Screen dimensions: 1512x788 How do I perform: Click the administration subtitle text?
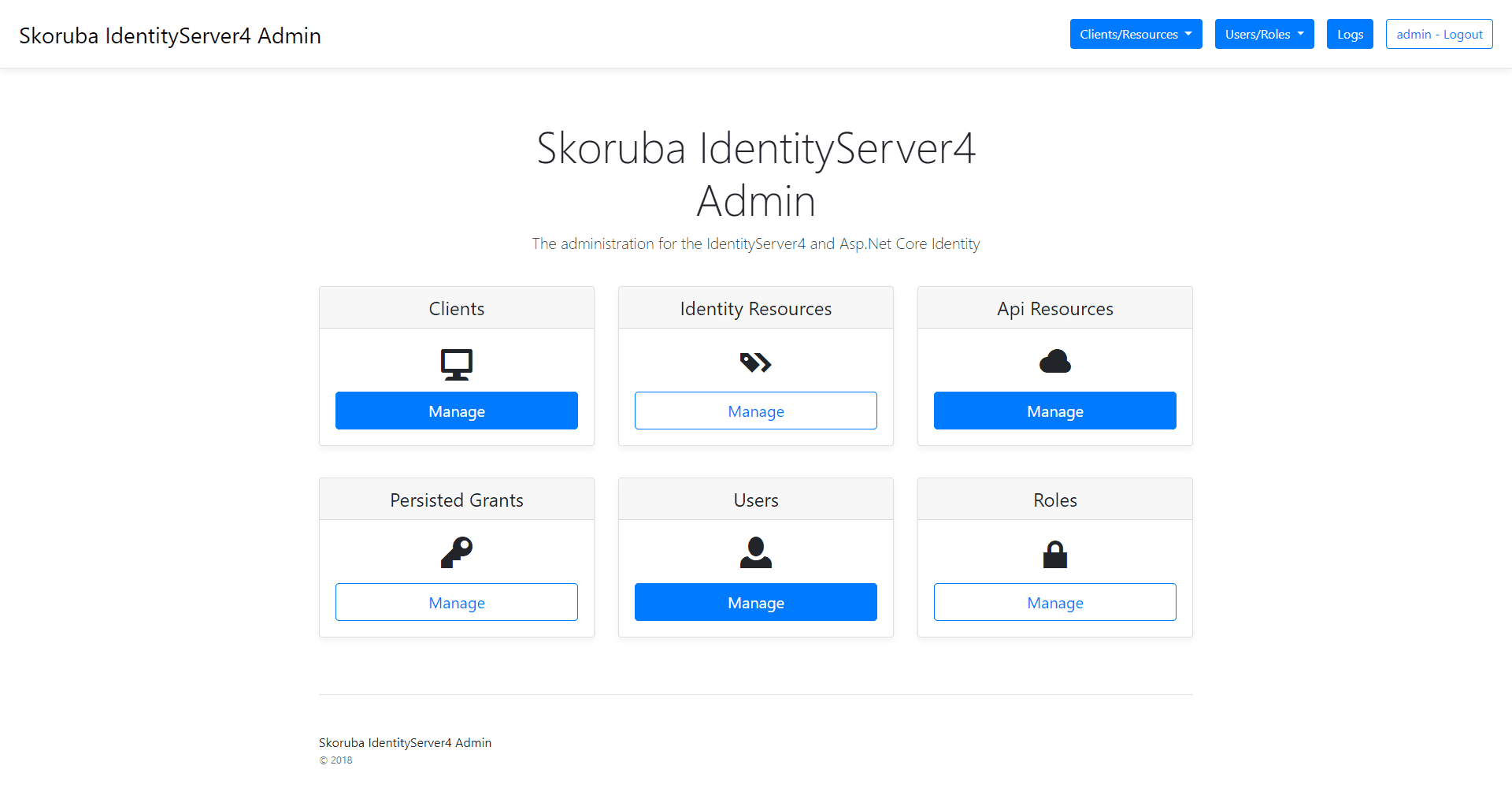coord(756,243)
